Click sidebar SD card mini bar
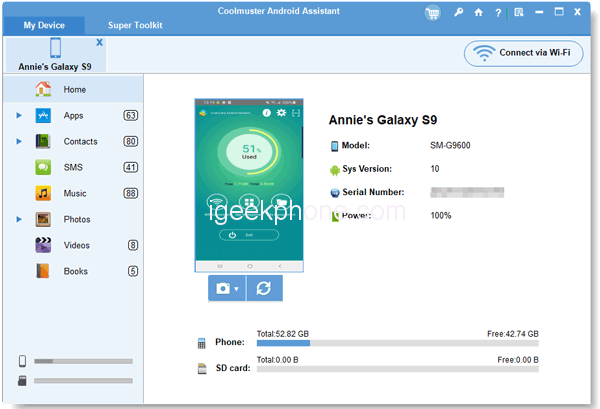 83,381
